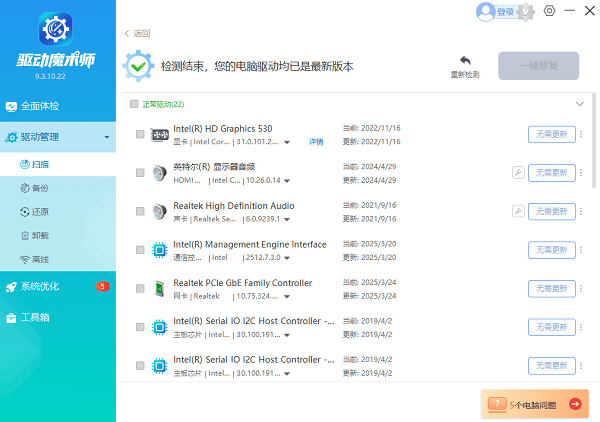Click the 工具箱 briefcase icon
Viewport: 600px width, 422px height.
coord(11,318)
